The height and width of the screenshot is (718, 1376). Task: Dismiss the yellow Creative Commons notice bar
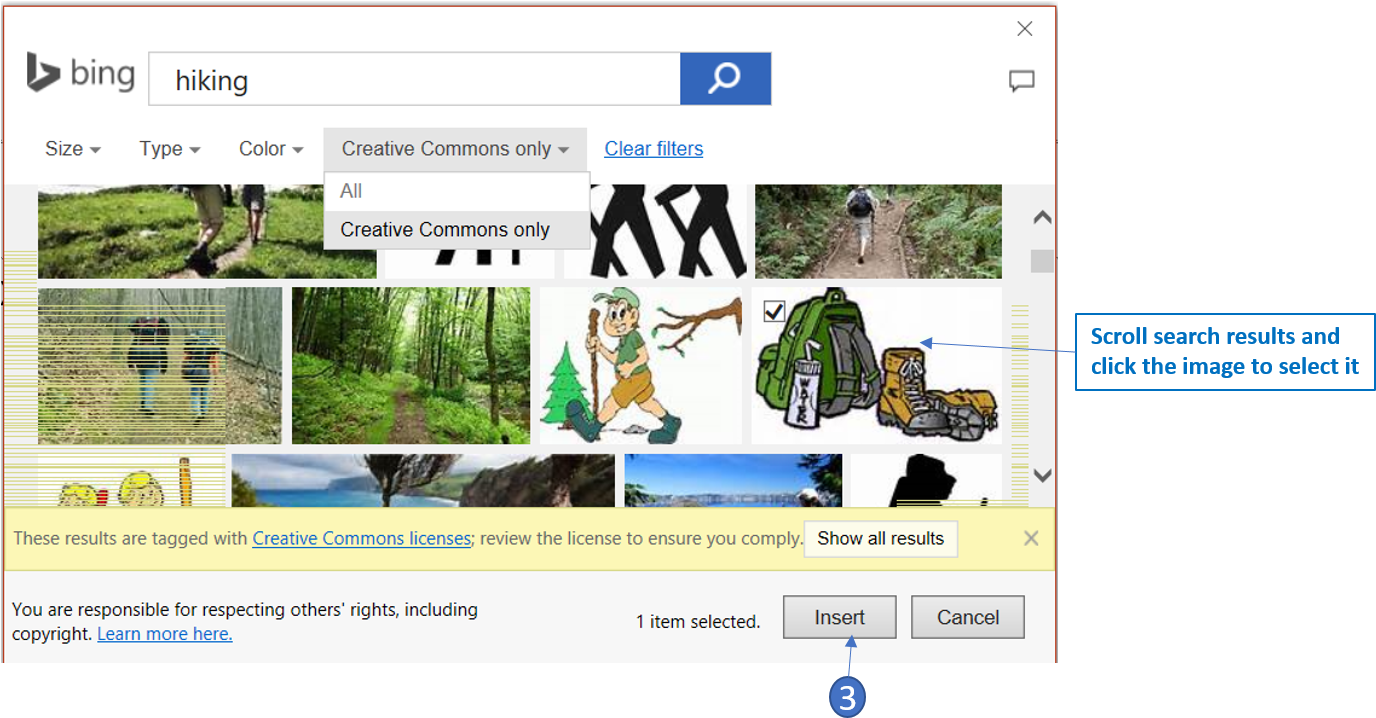[x=1031, y=538]
